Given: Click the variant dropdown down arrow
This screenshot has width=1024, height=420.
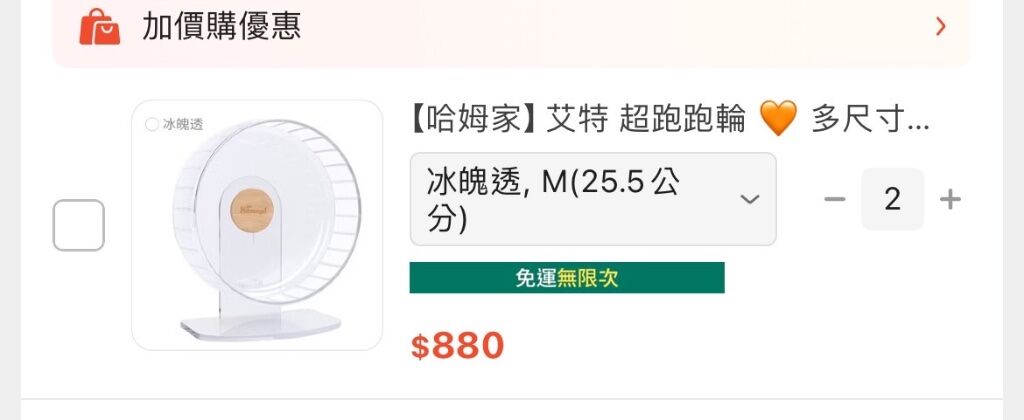Looking at the screenshot, I should pyautogui.click(x=750, y=199).
